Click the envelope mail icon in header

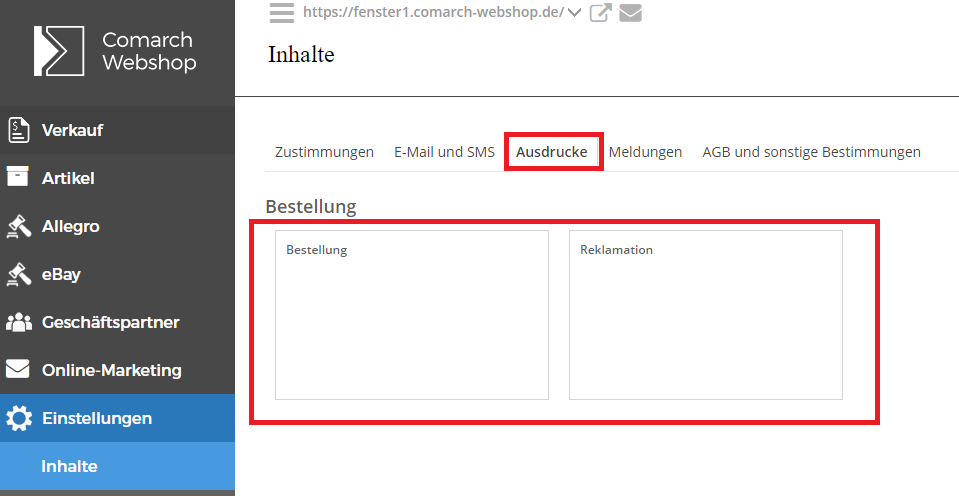point(630,13)
